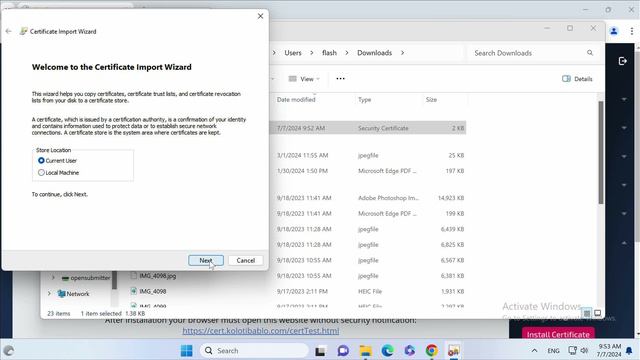Image resolution: width=640 pixels, height=360 pixels.
Task: Cancel the Certificate Import Wizard
Action: [x=245, y=260]
